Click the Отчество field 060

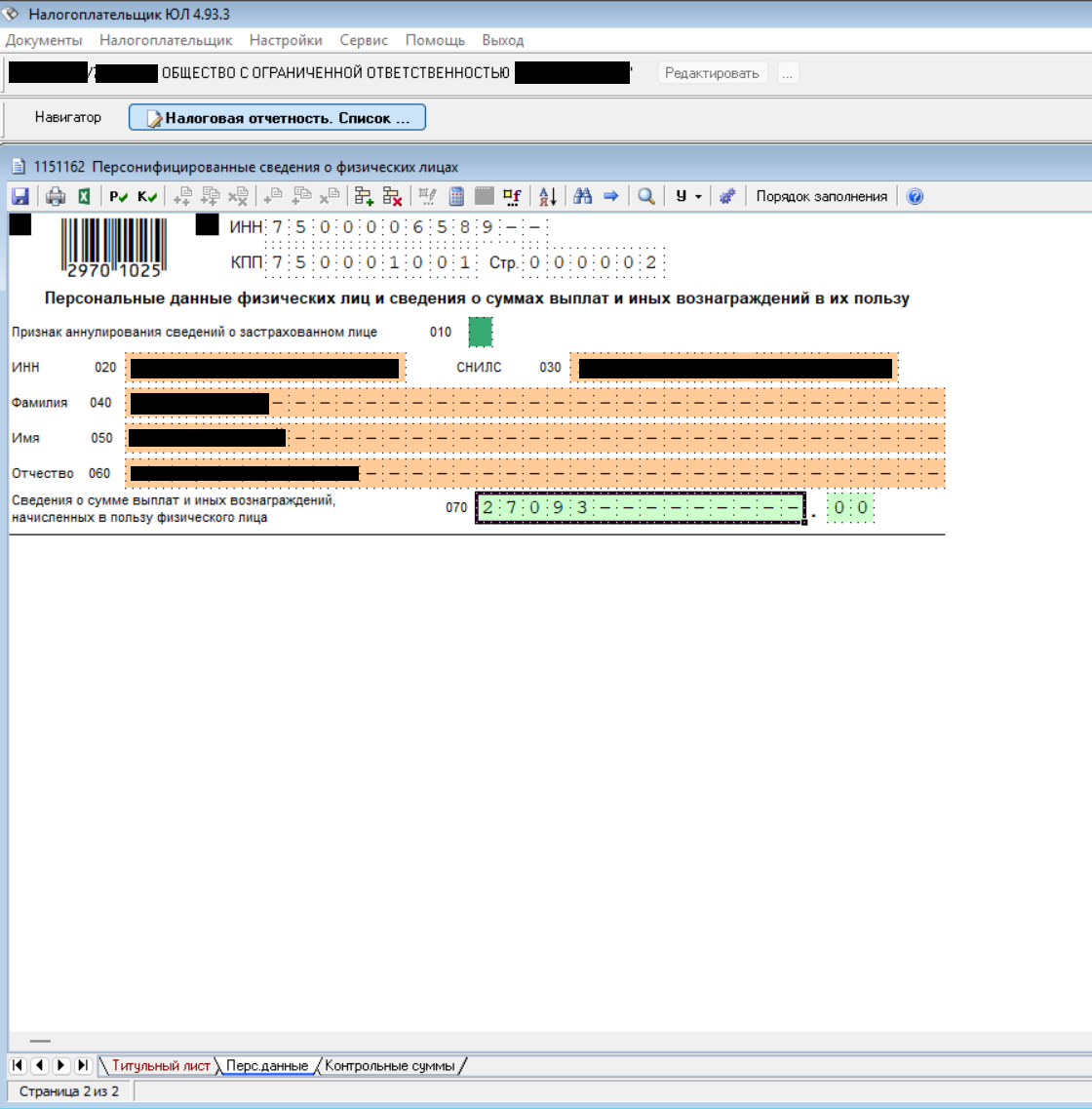click(x=535, y=473)
